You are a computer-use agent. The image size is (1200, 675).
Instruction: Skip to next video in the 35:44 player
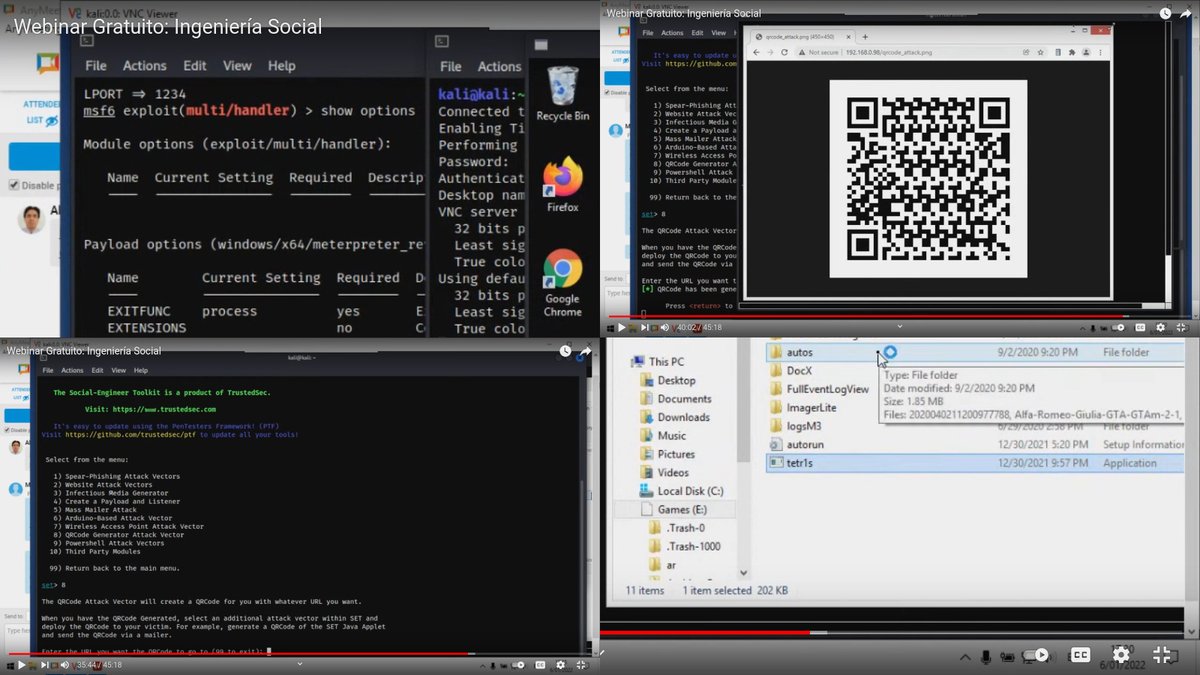pos(44,665)
